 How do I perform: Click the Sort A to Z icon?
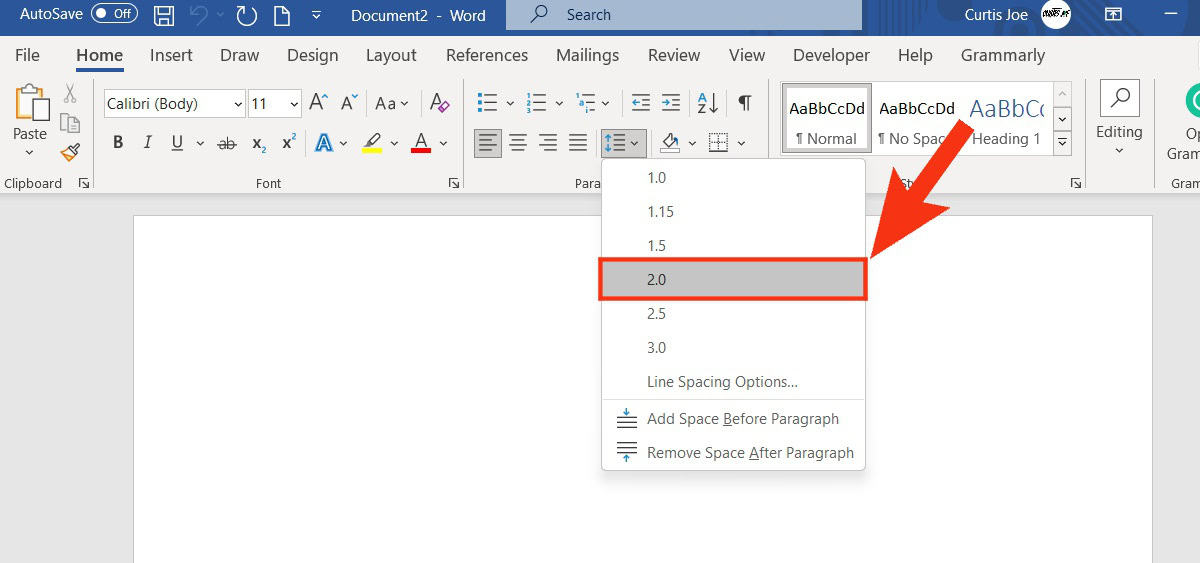(x=707, y=103)
